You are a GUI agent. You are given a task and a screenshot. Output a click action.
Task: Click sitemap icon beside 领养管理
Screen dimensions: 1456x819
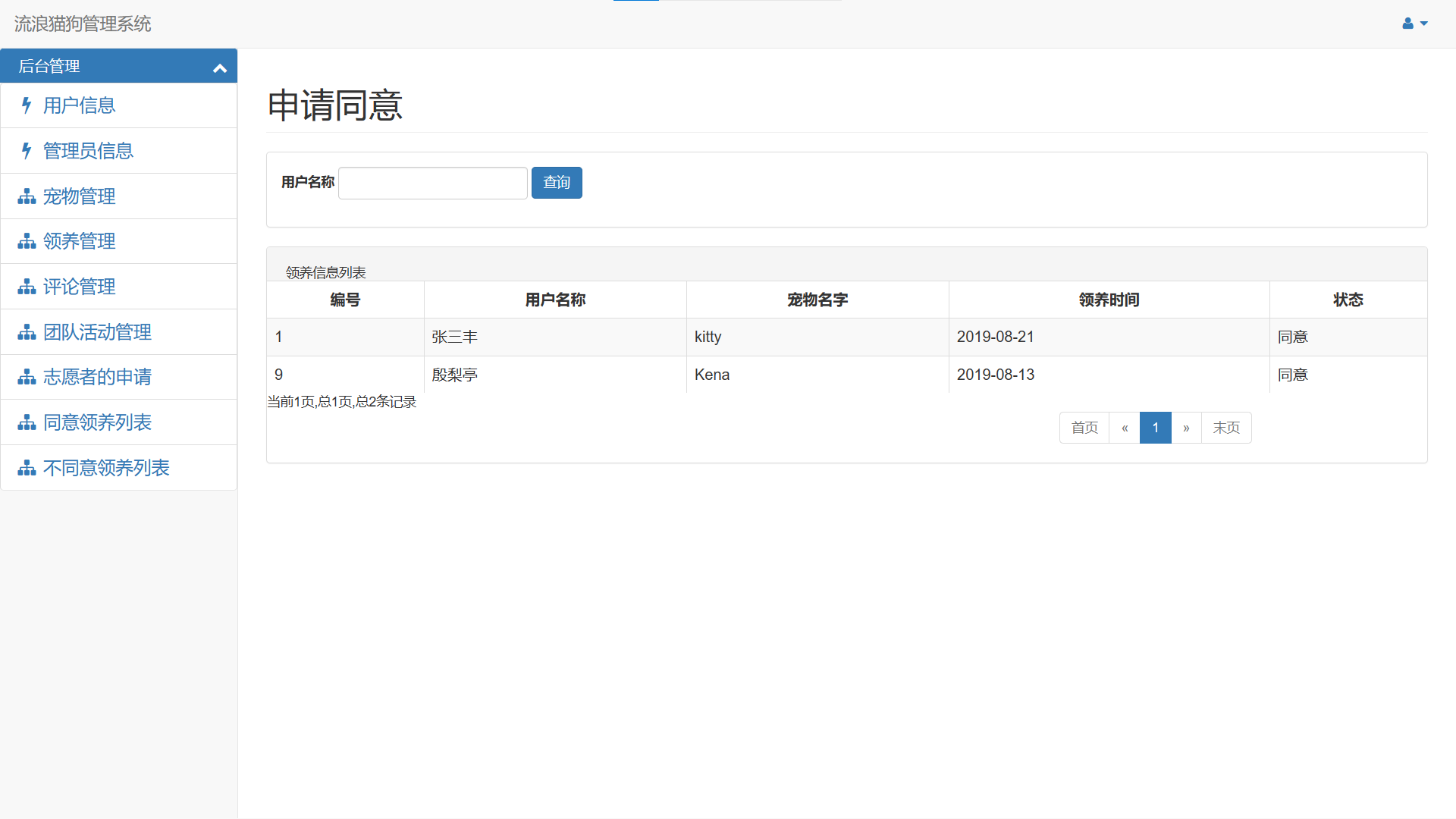coord(27,241)
